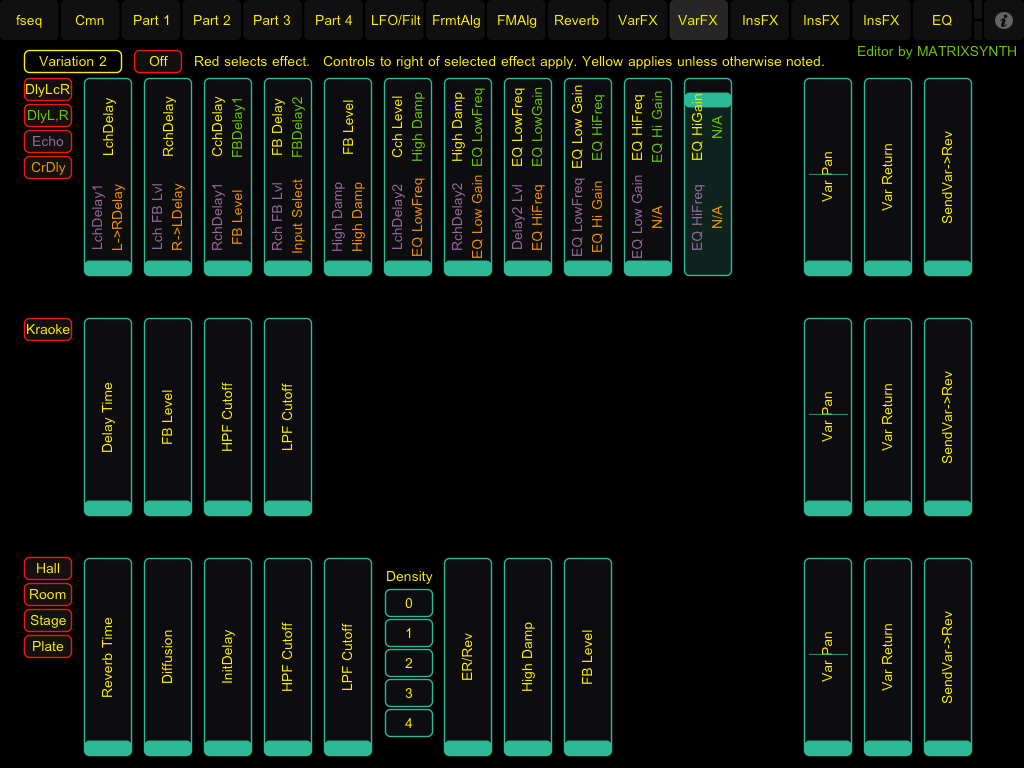The width and height of the screenshot is (1024, 768).
Task: Click the Variation 2 selector
Action: point(73,61)
